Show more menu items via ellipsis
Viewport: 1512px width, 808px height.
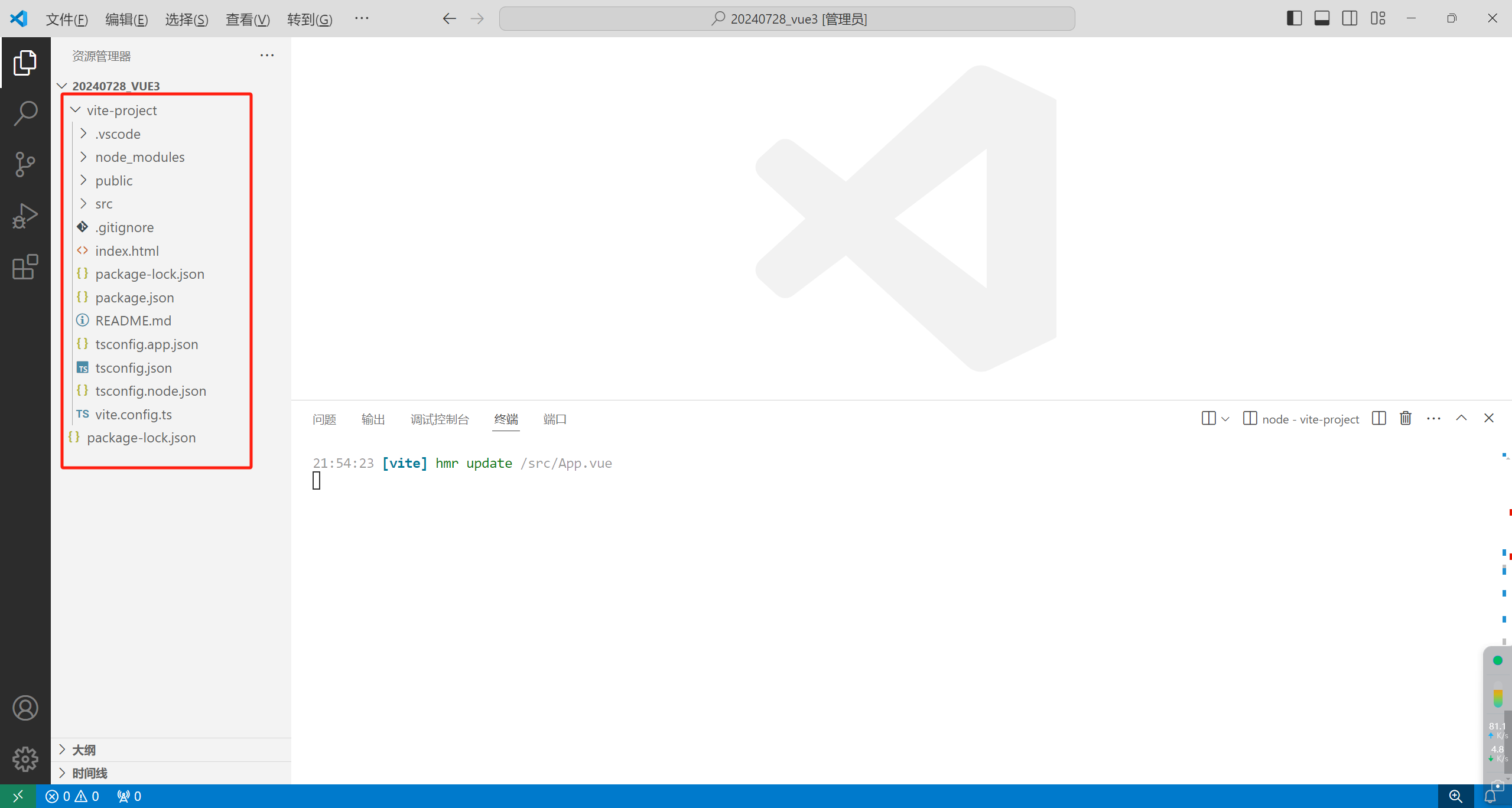(x=362, y=18)
